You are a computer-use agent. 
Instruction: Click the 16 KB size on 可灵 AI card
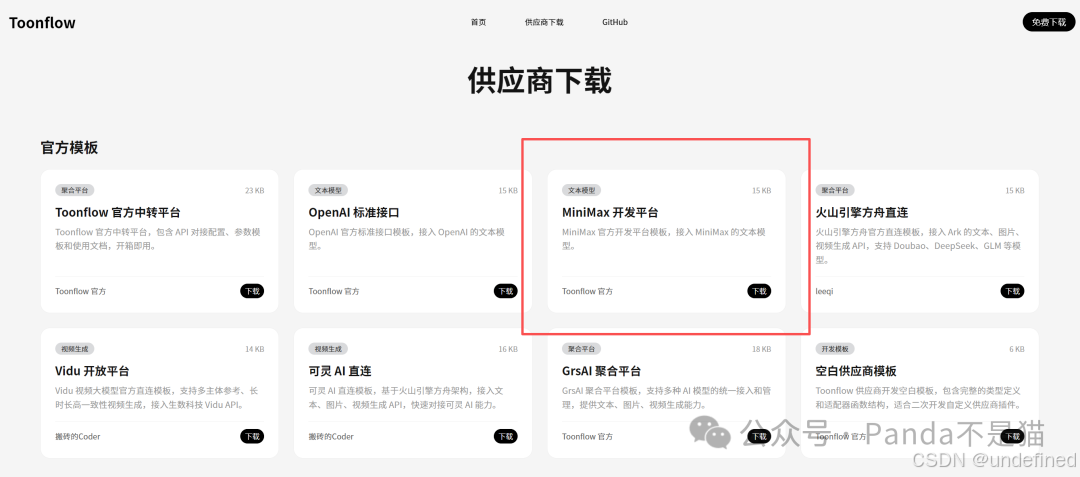pos(508,349)
